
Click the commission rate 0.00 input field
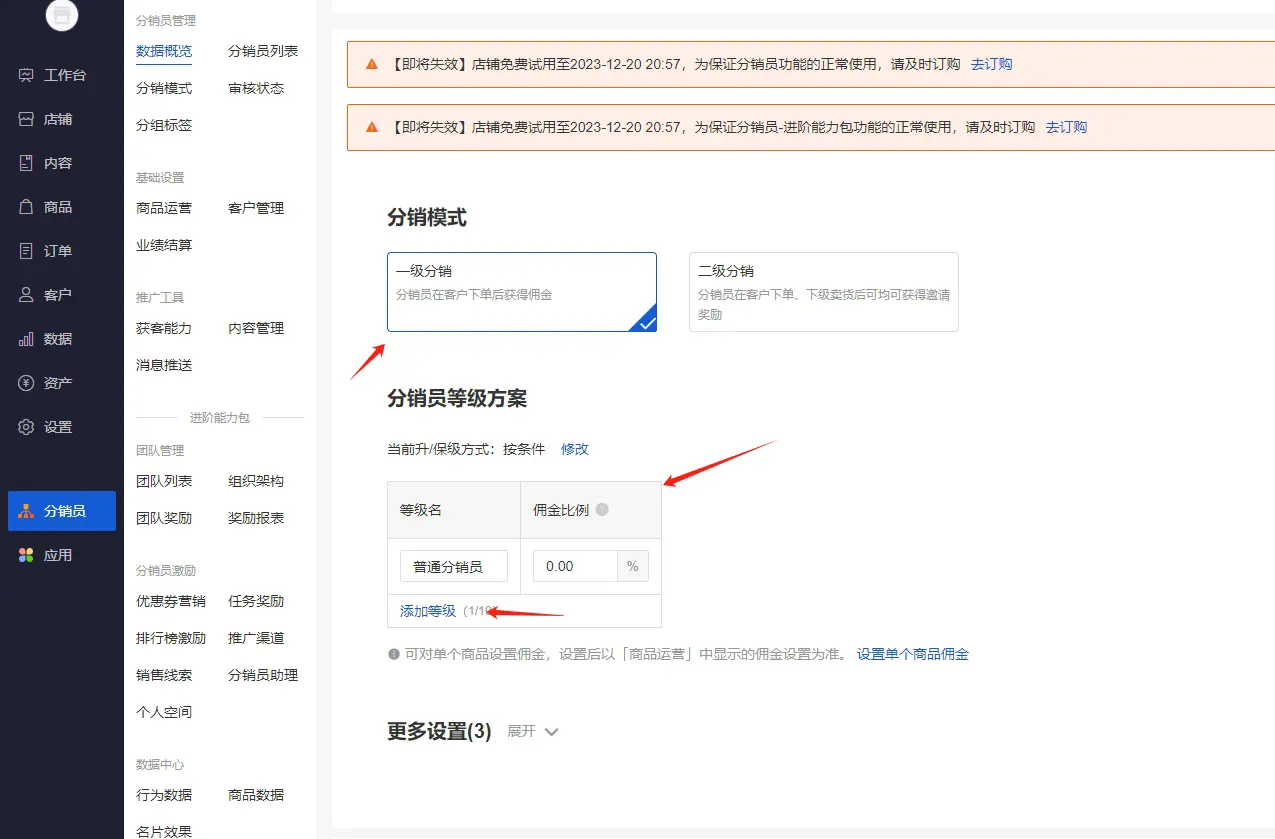point(575,566)
